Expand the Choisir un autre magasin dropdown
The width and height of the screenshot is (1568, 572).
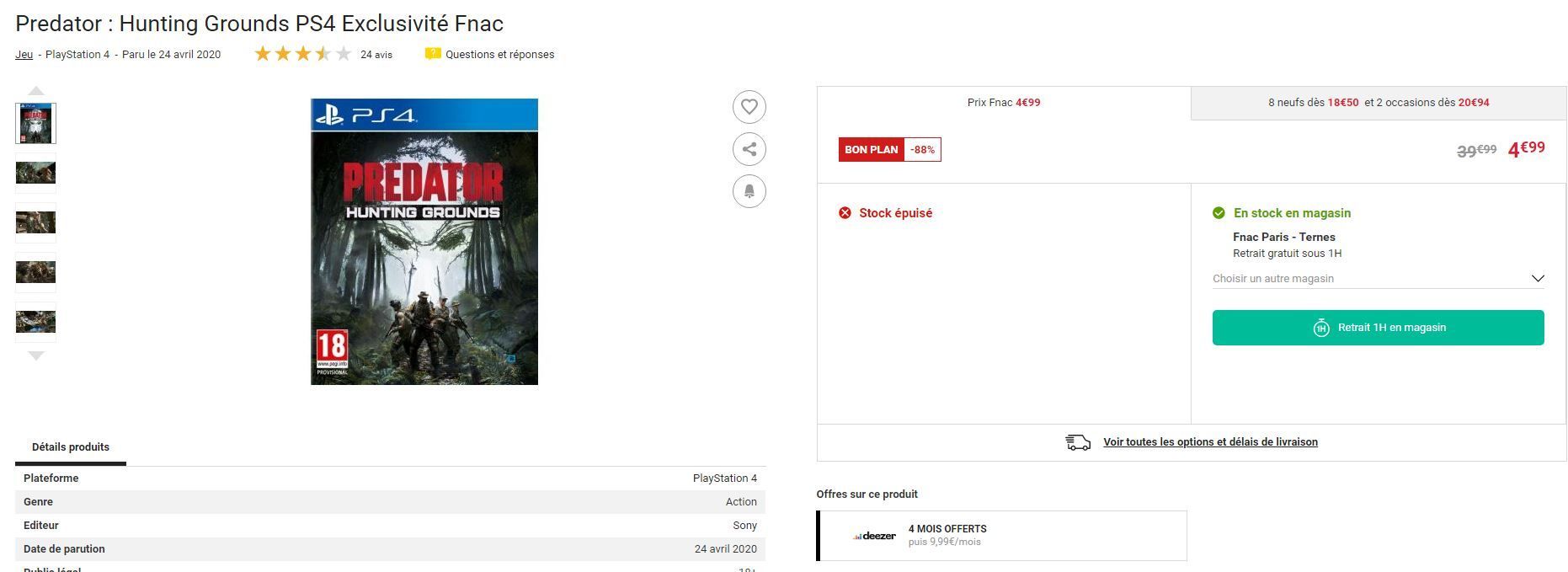1378,279
